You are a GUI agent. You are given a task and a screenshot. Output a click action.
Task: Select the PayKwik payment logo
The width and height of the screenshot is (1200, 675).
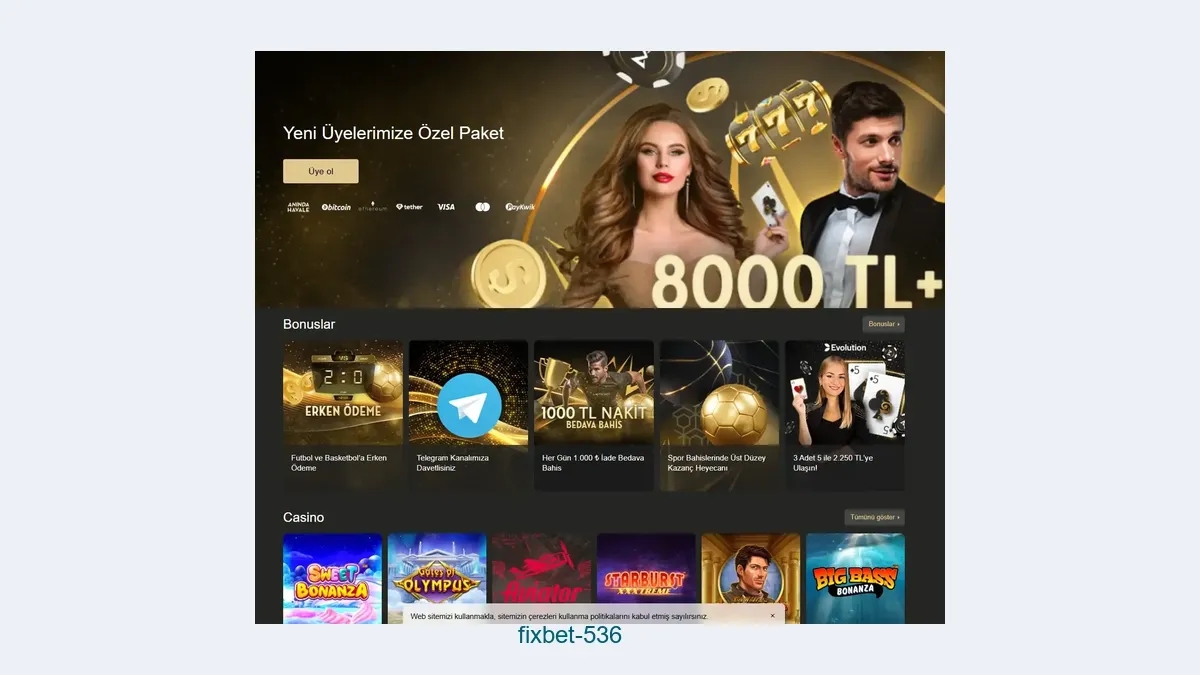[x=520, y=207]
